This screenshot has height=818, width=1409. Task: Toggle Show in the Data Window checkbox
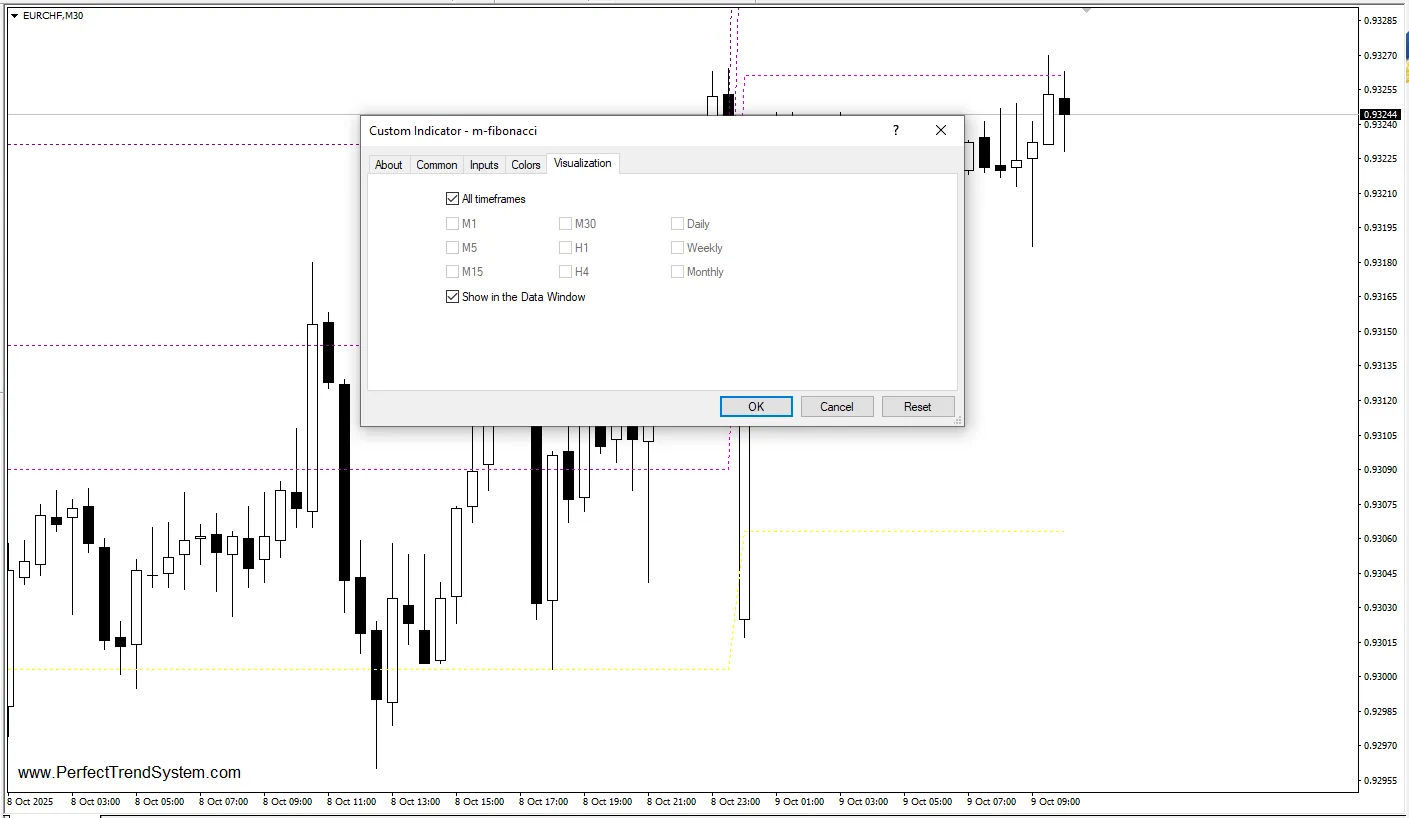(x=453, y=297)
